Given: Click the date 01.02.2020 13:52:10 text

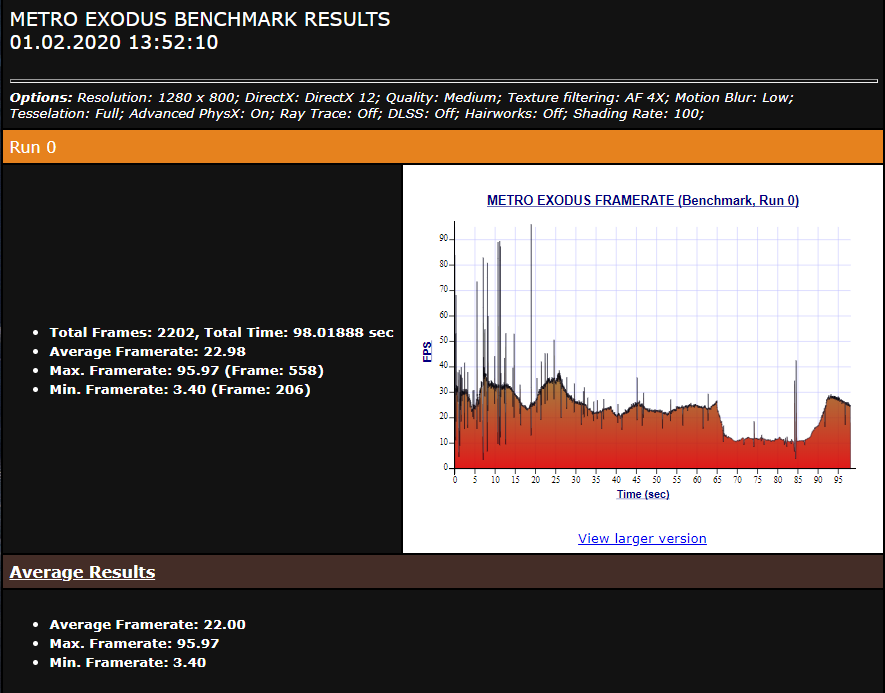Looking at the screenshot, I should click(114, 42).
